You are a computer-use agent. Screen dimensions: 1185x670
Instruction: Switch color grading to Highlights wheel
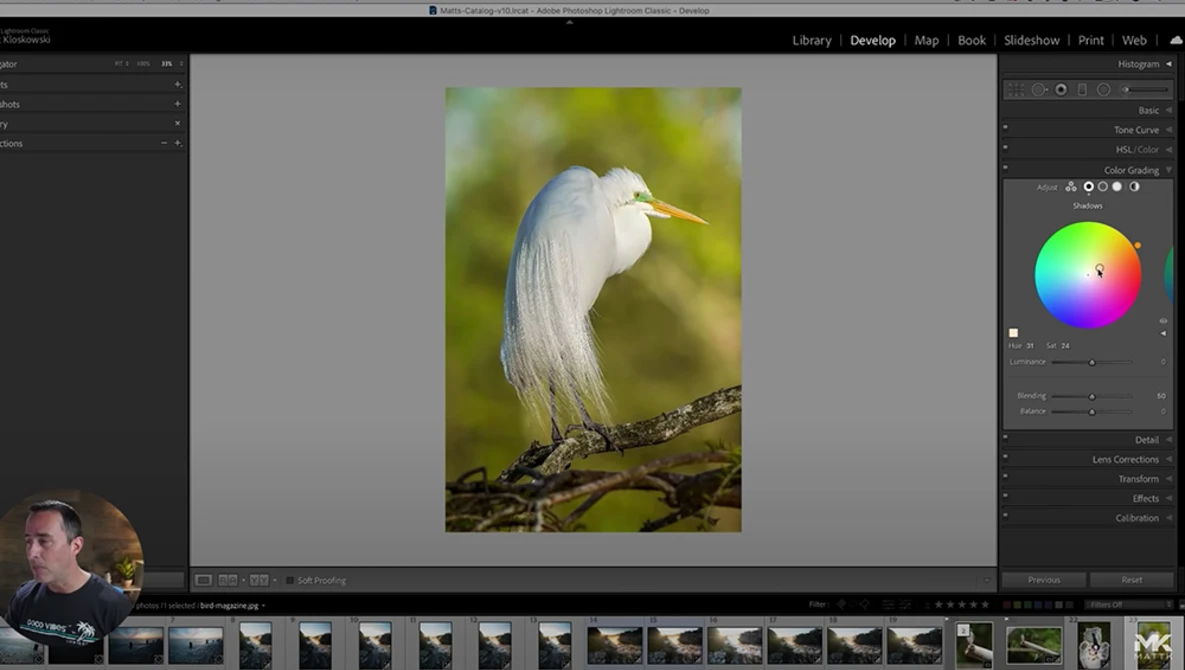pyautogui.click(x=1117, y=187)
